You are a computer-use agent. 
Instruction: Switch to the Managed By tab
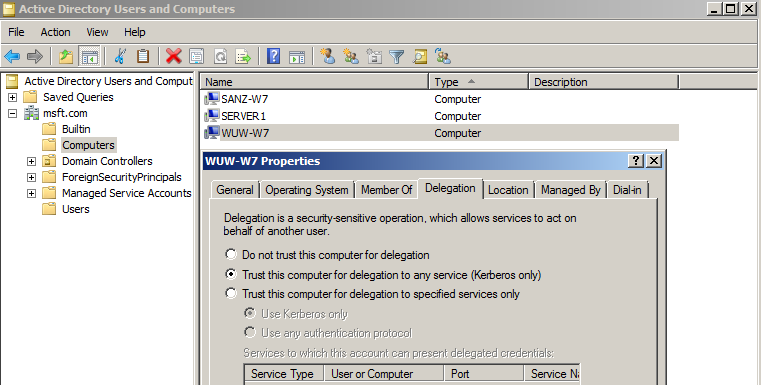click(x=571, y=190)
